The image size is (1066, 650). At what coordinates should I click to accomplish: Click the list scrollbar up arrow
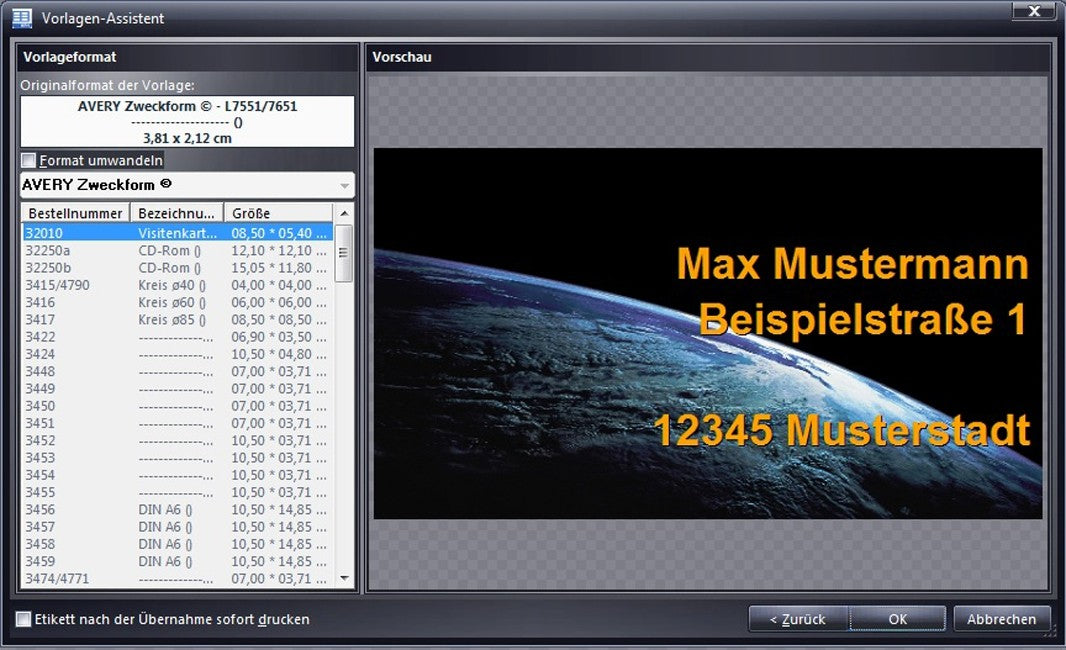pos(344,213)
